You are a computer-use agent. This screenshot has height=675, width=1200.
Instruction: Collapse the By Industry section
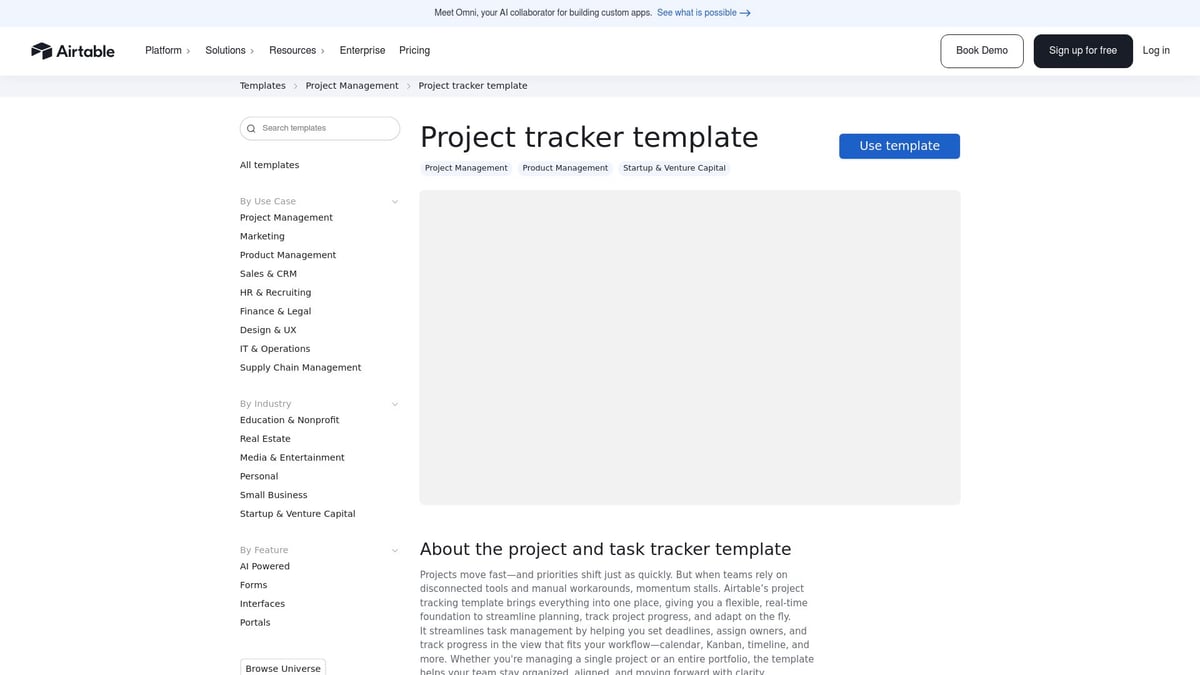(x=394, y=403)
